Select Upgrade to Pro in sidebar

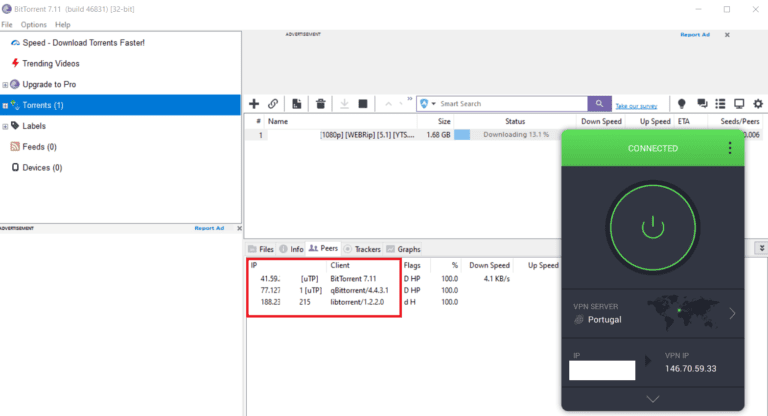(49, 84)
